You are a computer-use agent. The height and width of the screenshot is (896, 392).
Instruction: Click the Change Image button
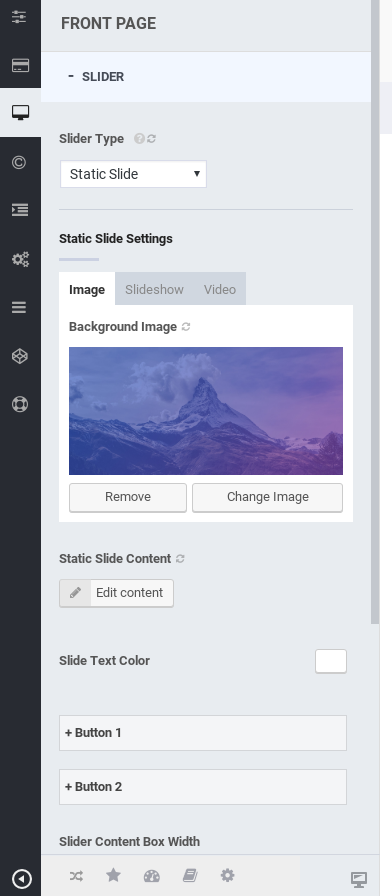(267, 497)
